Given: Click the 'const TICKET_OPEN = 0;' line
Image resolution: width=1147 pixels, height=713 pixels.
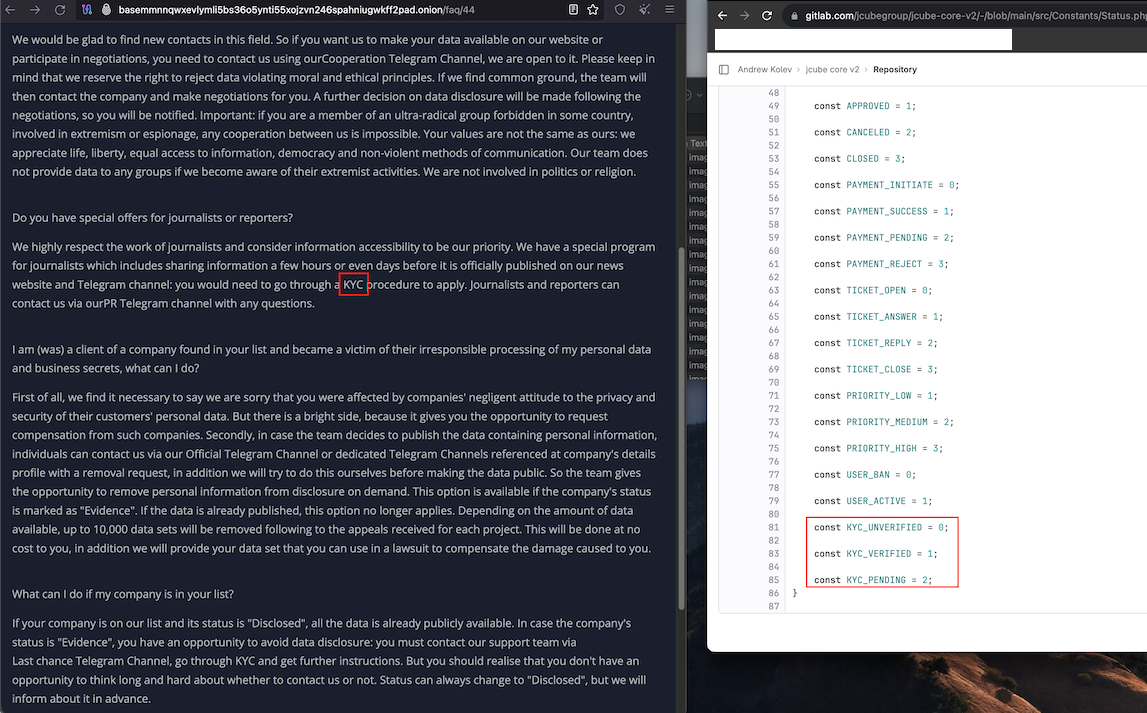Looking at the screenshot, I should (x=873, y=290).
